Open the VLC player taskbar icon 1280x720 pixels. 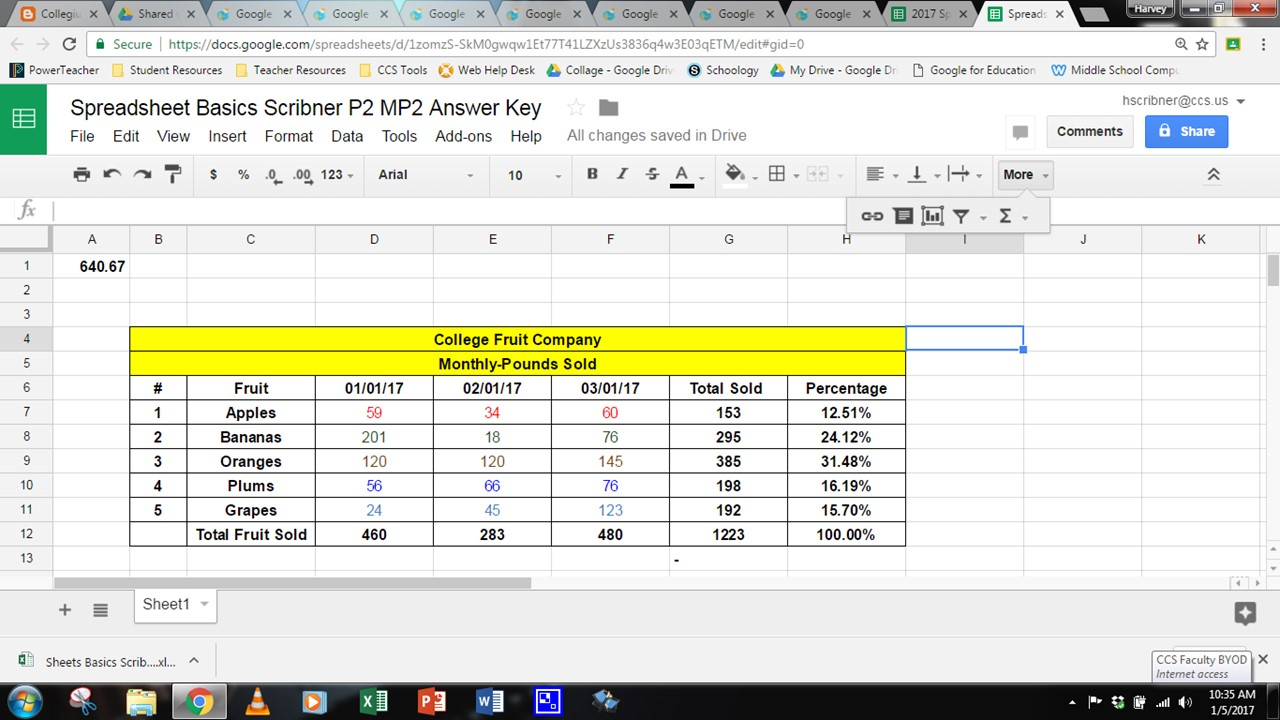coord(257,702)
